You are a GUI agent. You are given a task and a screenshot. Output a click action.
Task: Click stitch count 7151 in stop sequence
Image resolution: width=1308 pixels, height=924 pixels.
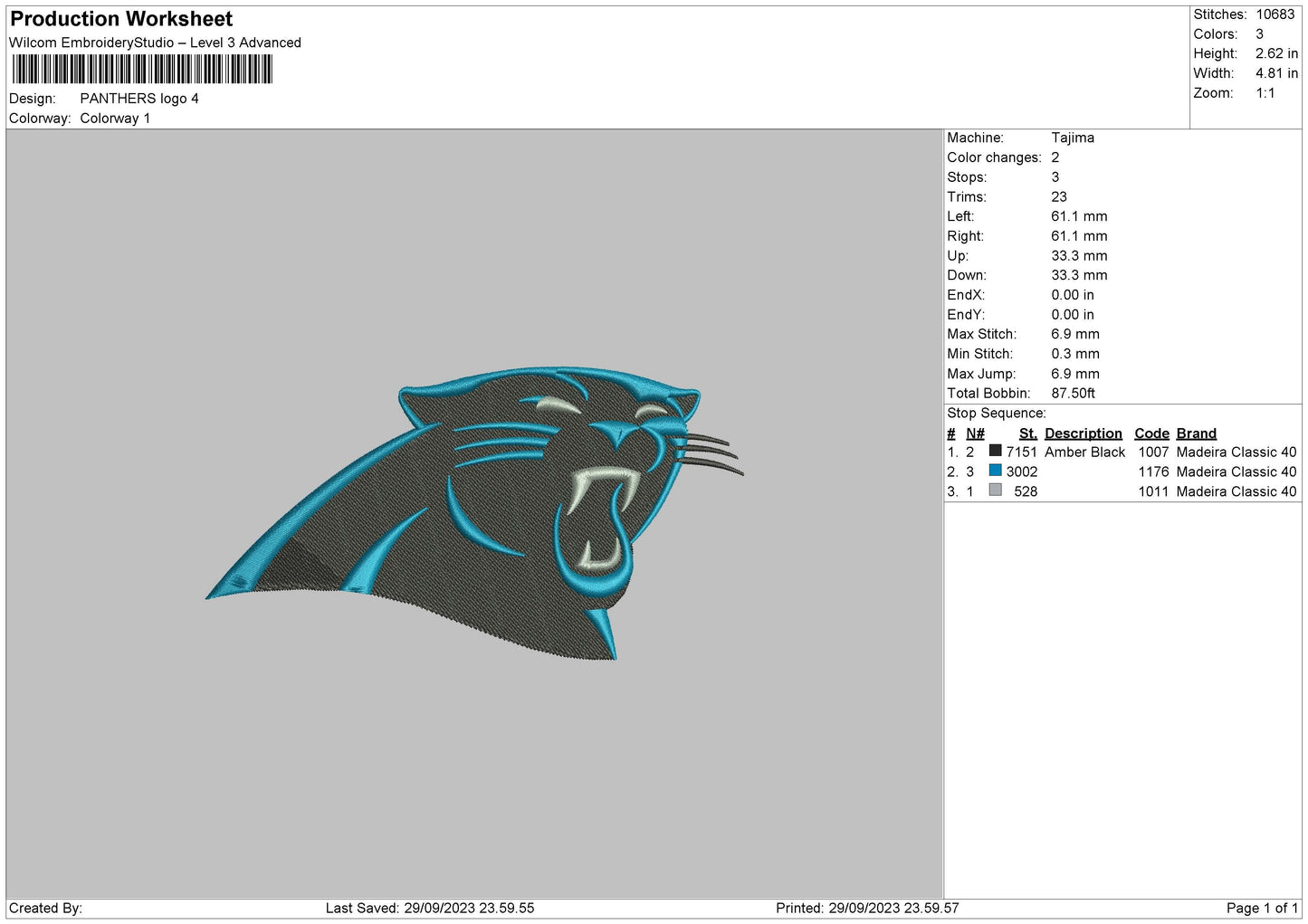coord(1021,452)
